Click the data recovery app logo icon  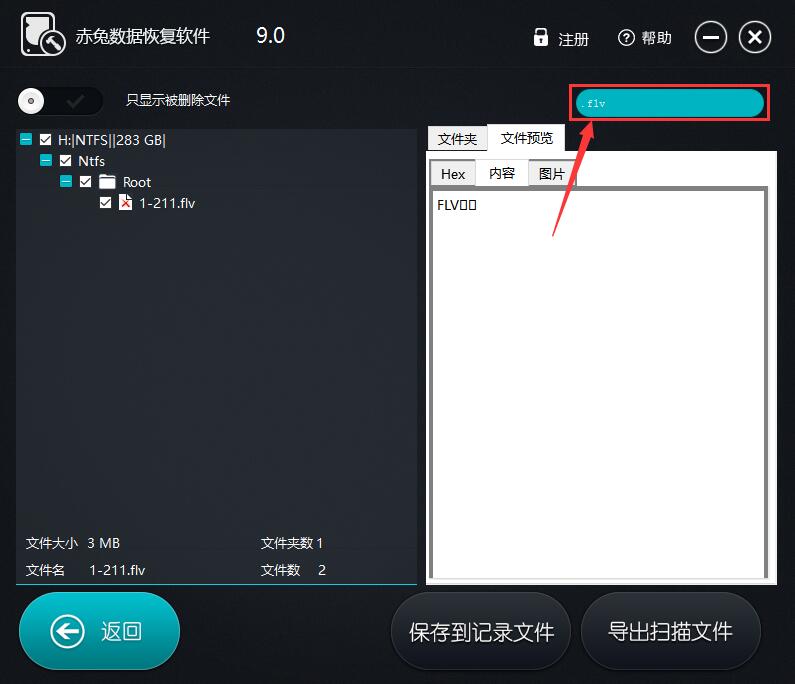(x=43, y=34)
